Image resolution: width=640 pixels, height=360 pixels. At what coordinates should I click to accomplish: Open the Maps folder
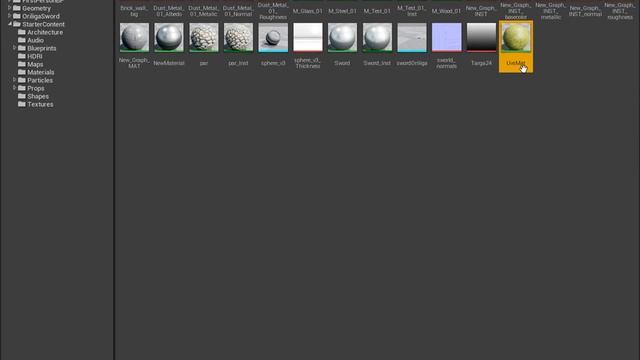pos(35,64)
